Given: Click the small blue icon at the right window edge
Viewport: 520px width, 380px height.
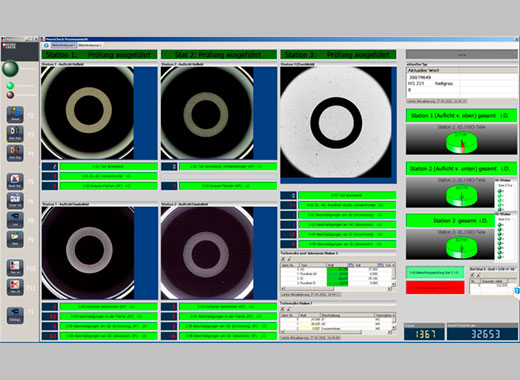Looking at the screenshot, I should 517,291.
